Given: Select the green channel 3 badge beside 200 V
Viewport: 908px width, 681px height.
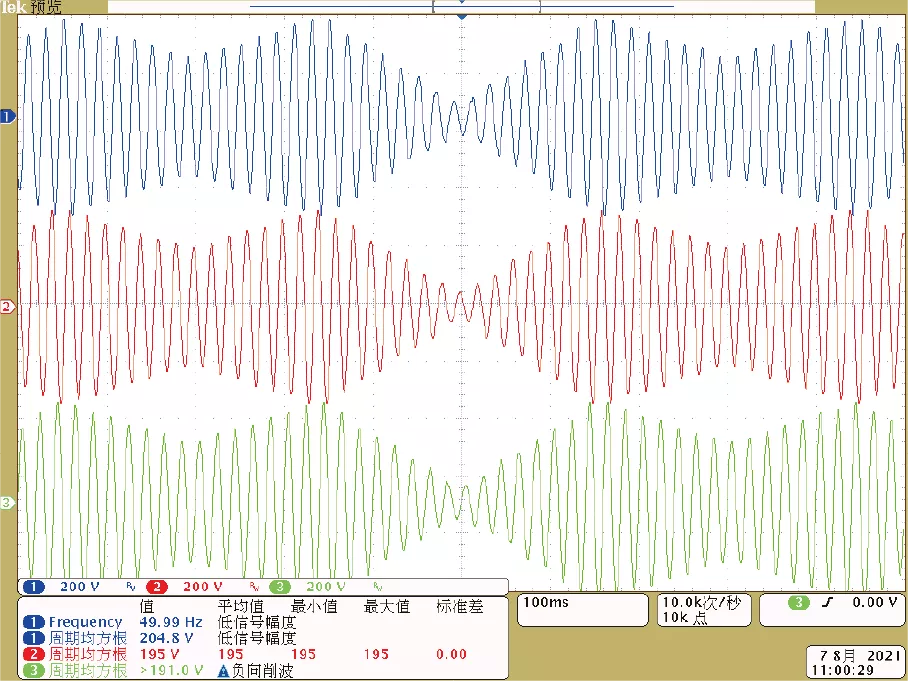Looking at the screenshot, I should (280, 587).
